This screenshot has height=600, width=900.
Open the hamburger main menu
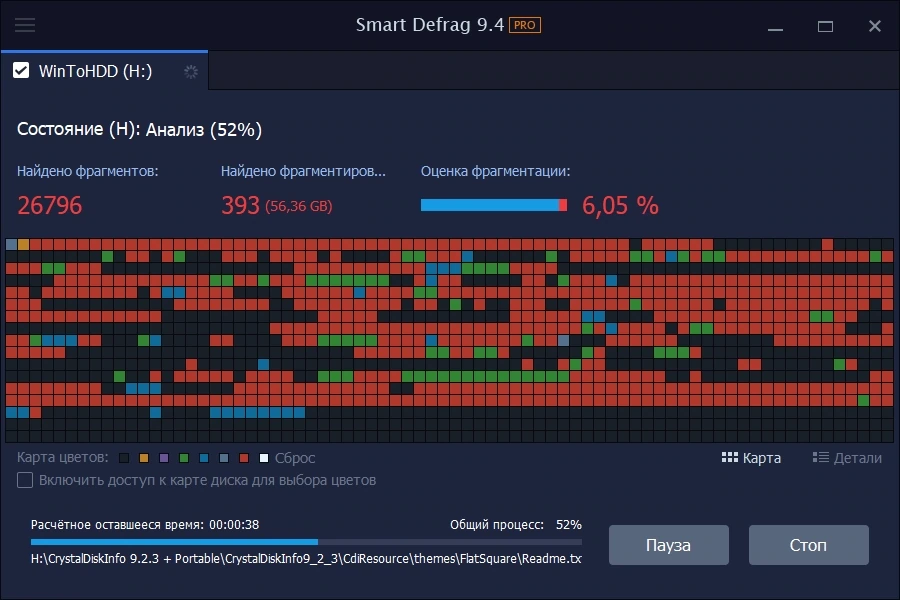pos(25,25)
